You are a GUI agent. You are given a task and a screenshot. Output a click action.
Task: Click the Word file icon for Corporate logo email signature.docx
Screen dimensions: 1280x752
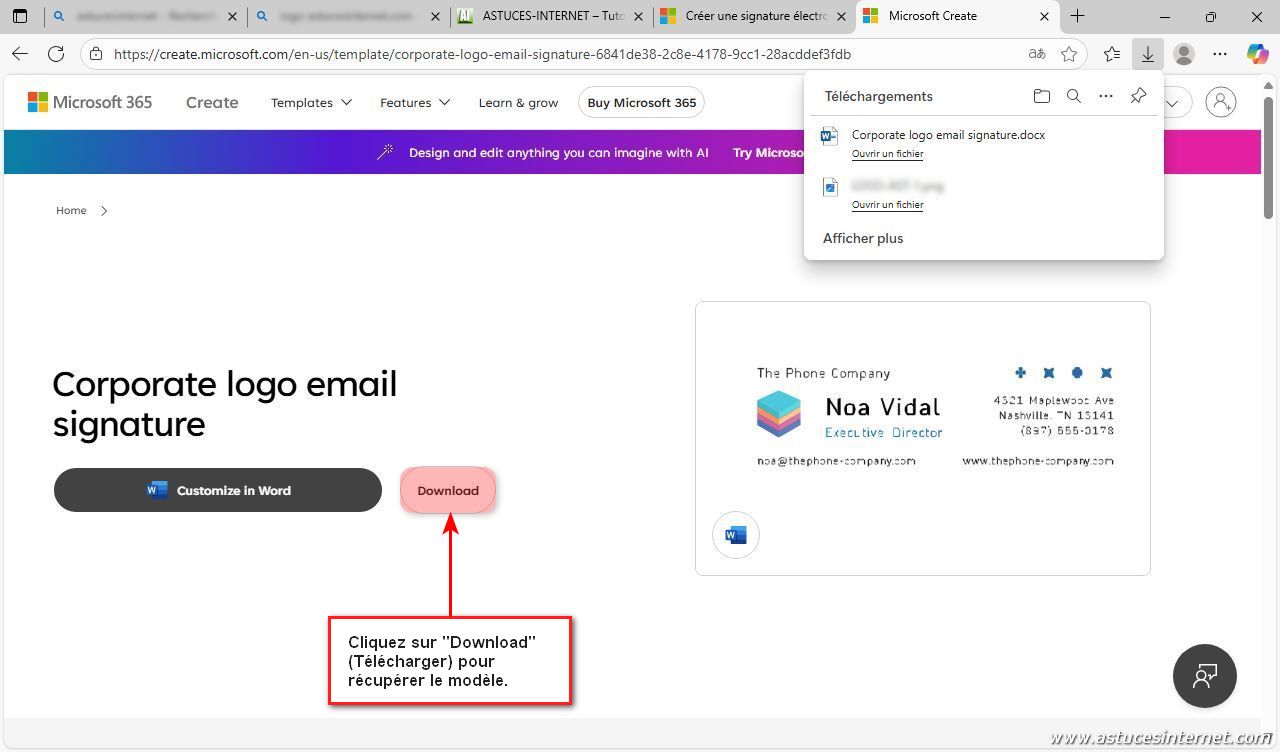829,136
